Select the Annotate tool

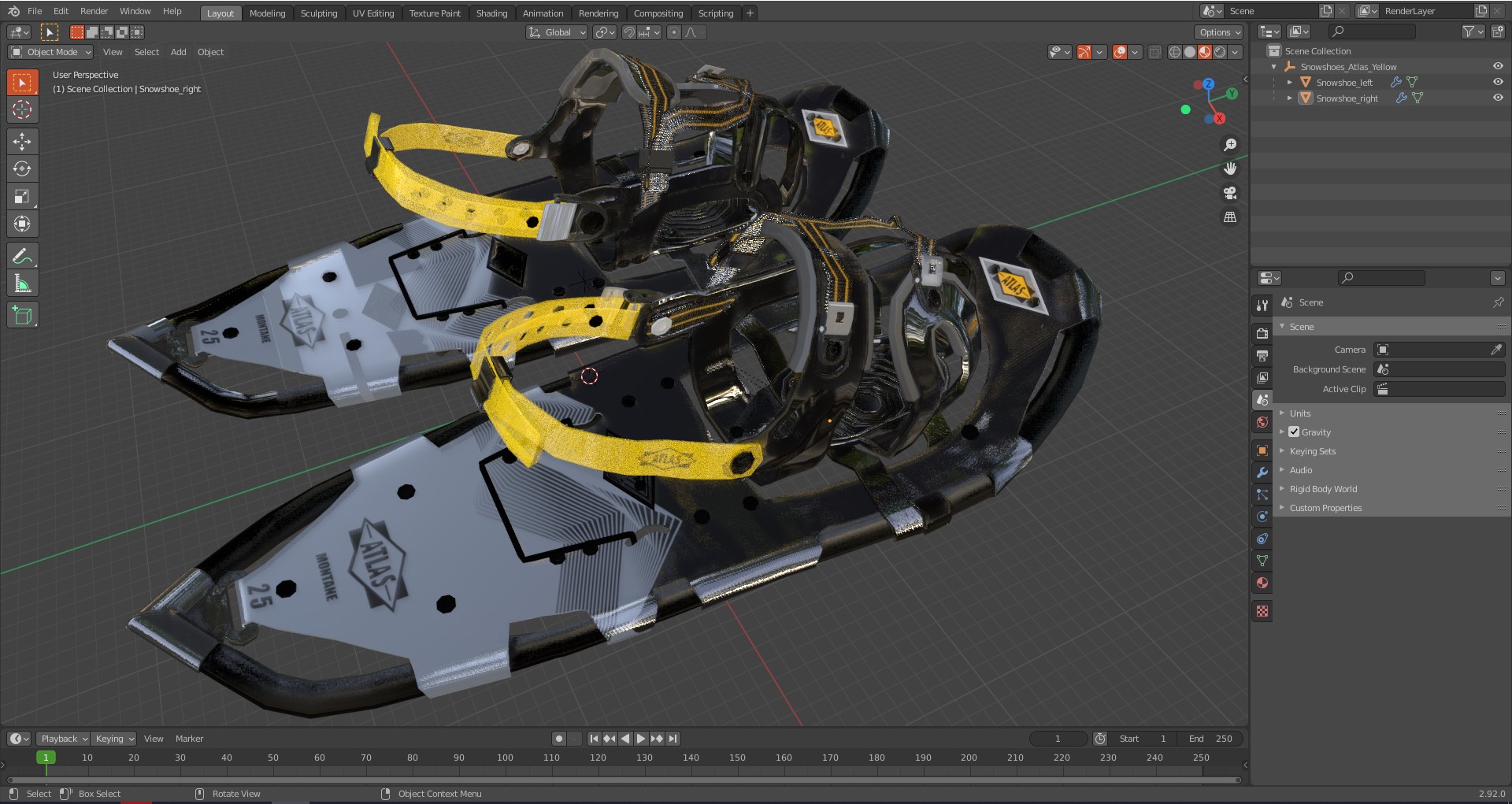22,256
